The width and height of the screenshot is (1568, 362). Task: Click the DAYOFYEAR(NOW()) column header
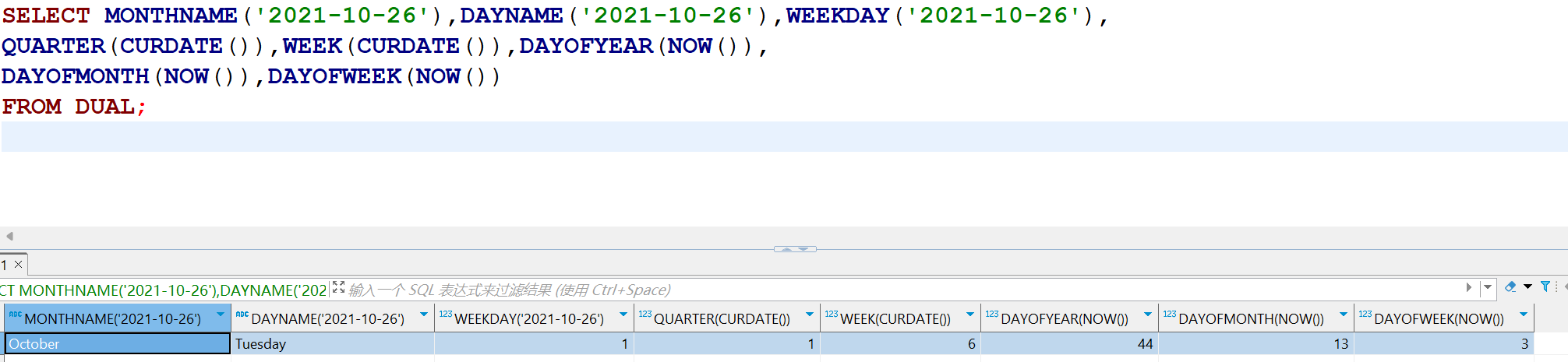pyautogui.click(x=1064, y=319)
